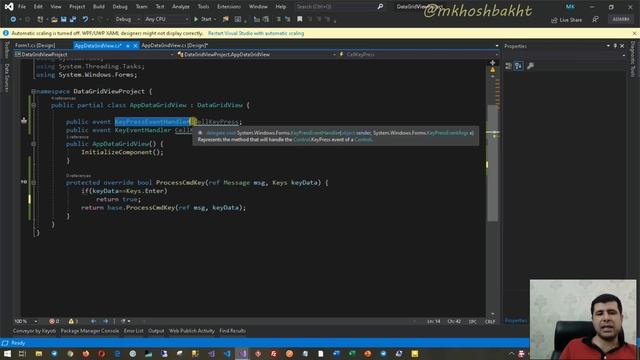640x360 pixels.
Task: Click the warnings count indicator in the editor footer
Action: coord(73,321)
